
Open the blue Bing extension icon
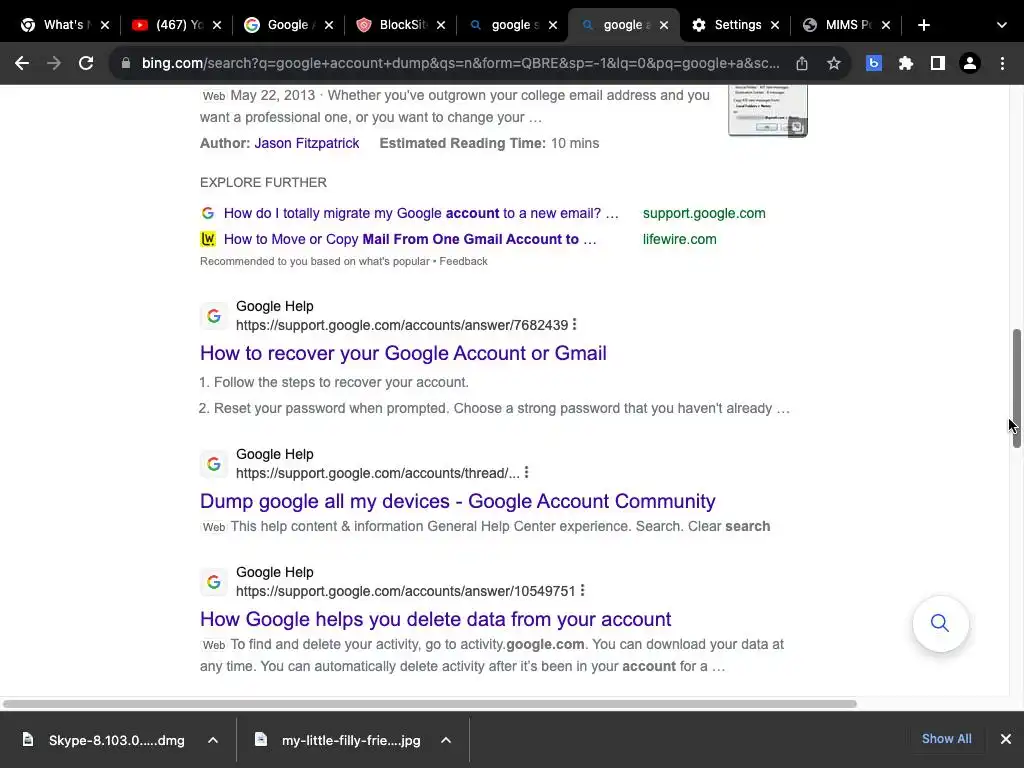point(874,63)
